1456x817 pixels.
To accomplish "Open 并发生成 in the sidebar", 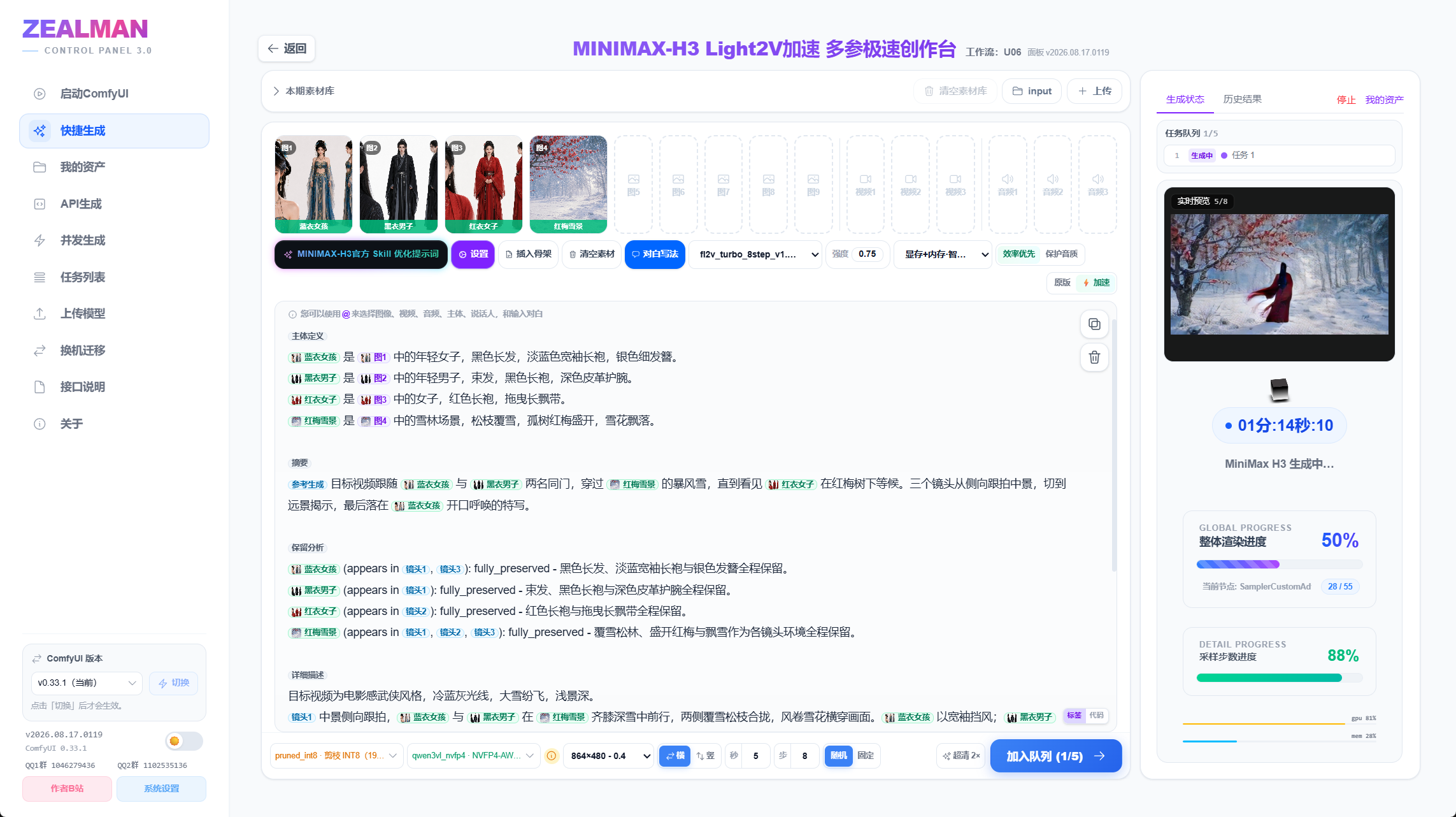I will click(x=114, y=240).
